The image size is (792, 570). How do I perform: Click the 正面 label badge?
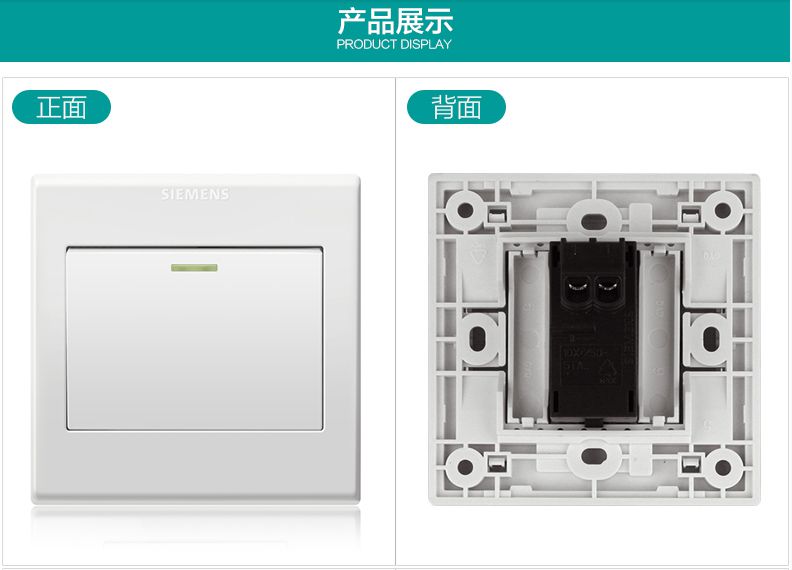coord(61,107)
